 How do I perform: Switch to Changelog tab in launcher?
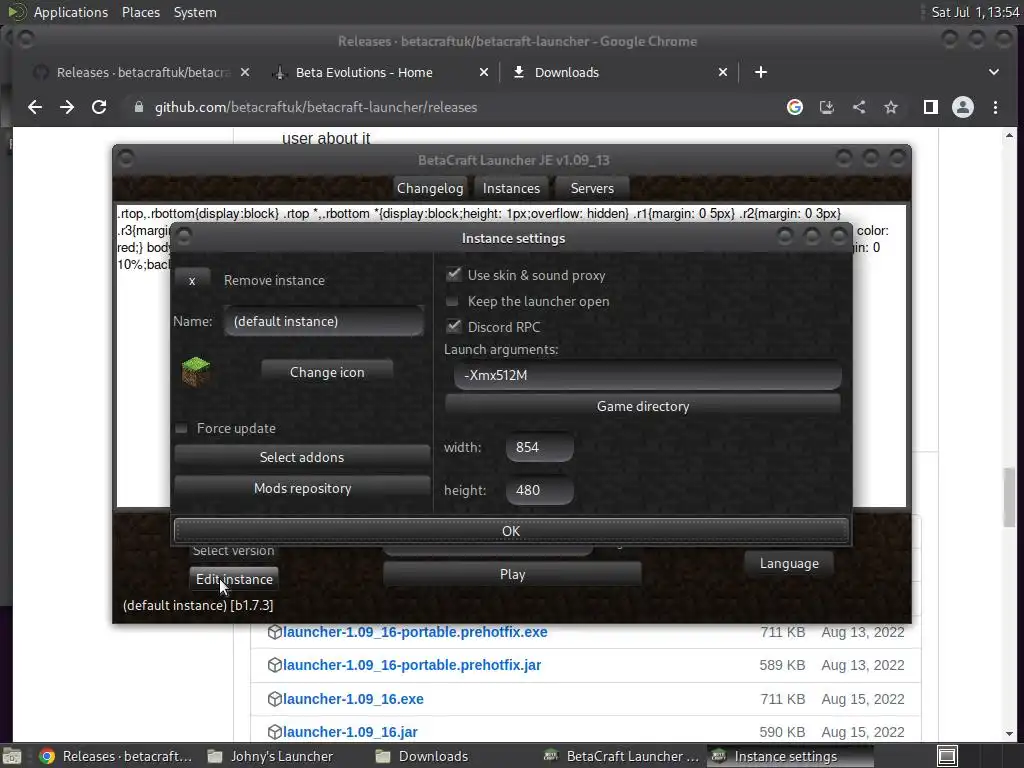tap(430, 188)
